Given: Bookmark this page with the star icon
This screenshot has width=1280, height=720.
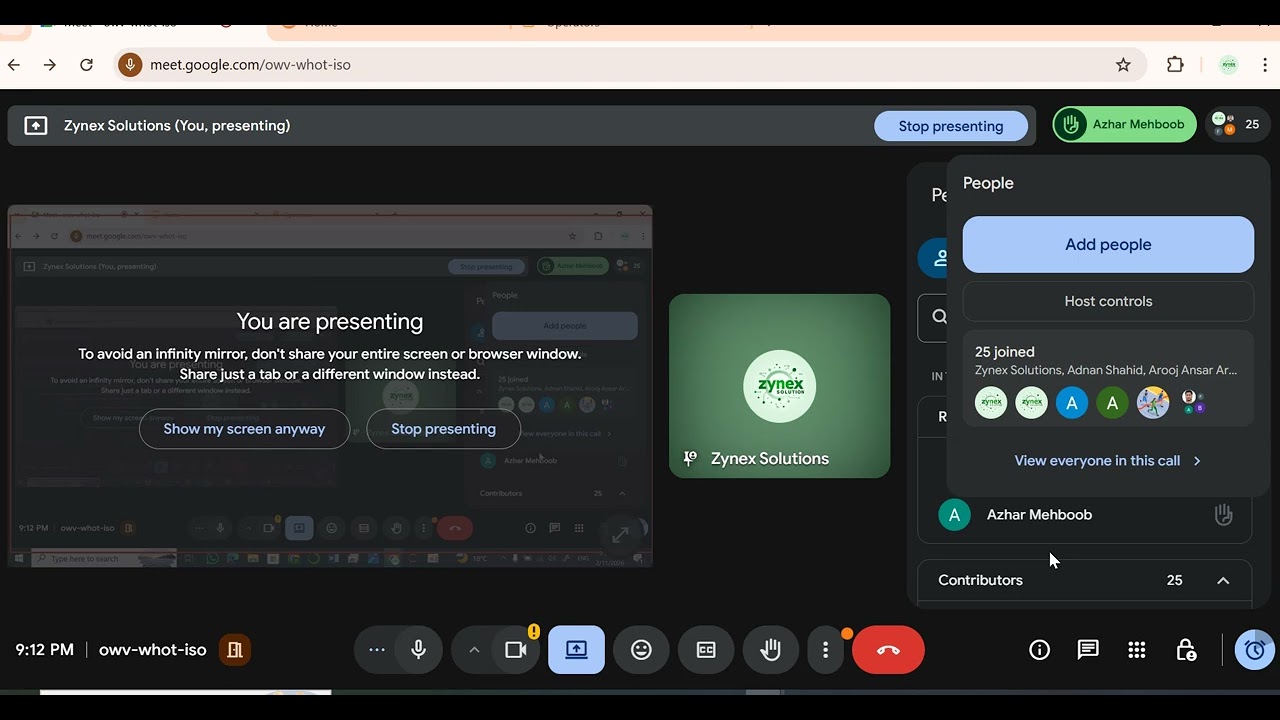Looking at the screenshot, I should click(1123, 65).
